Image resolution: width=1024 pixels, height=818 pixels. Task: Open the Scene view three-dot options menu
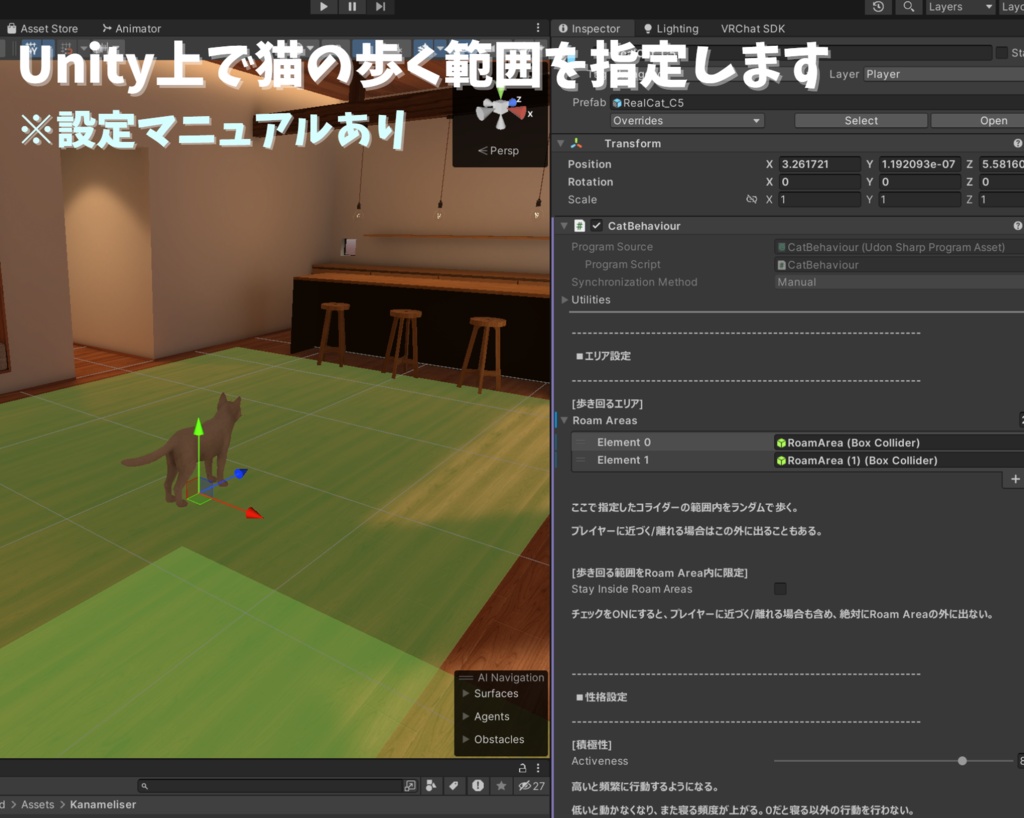point(538,27)
